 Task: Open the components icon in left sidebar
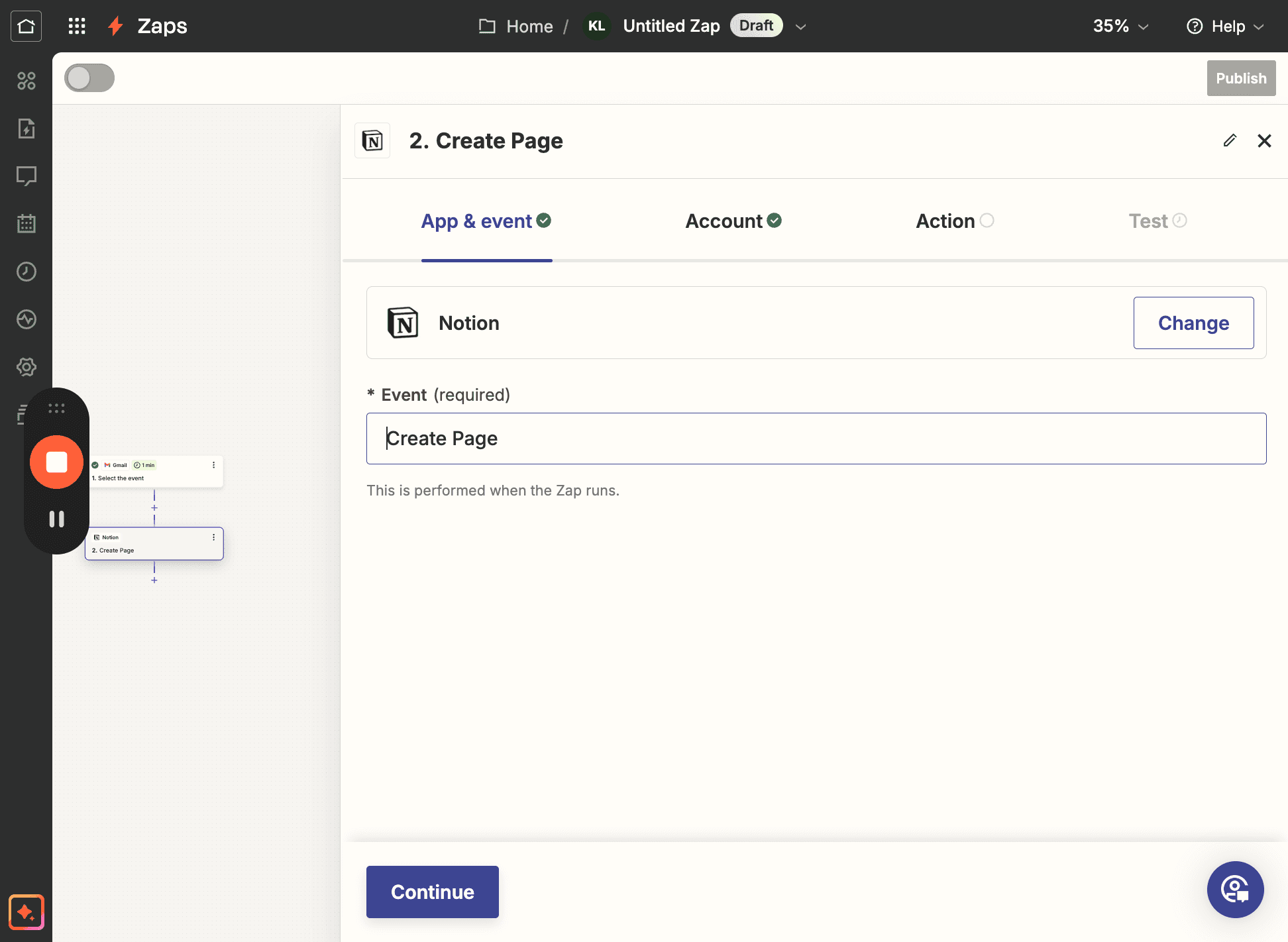point(26,81)
